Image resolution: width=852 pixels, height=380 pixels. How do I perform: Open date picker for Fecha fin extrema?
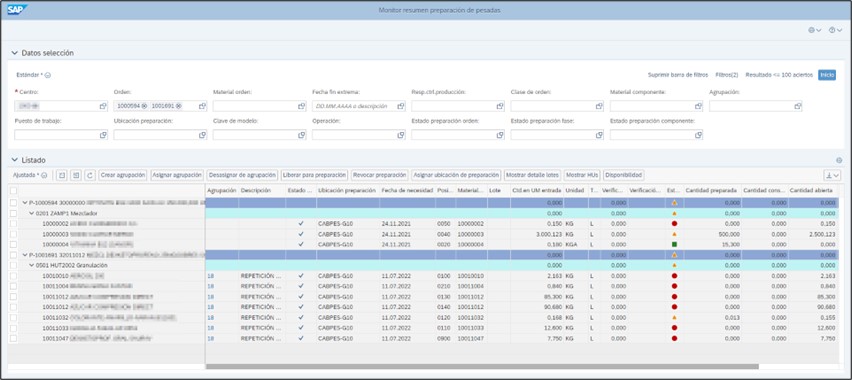[x=400, y=106]
